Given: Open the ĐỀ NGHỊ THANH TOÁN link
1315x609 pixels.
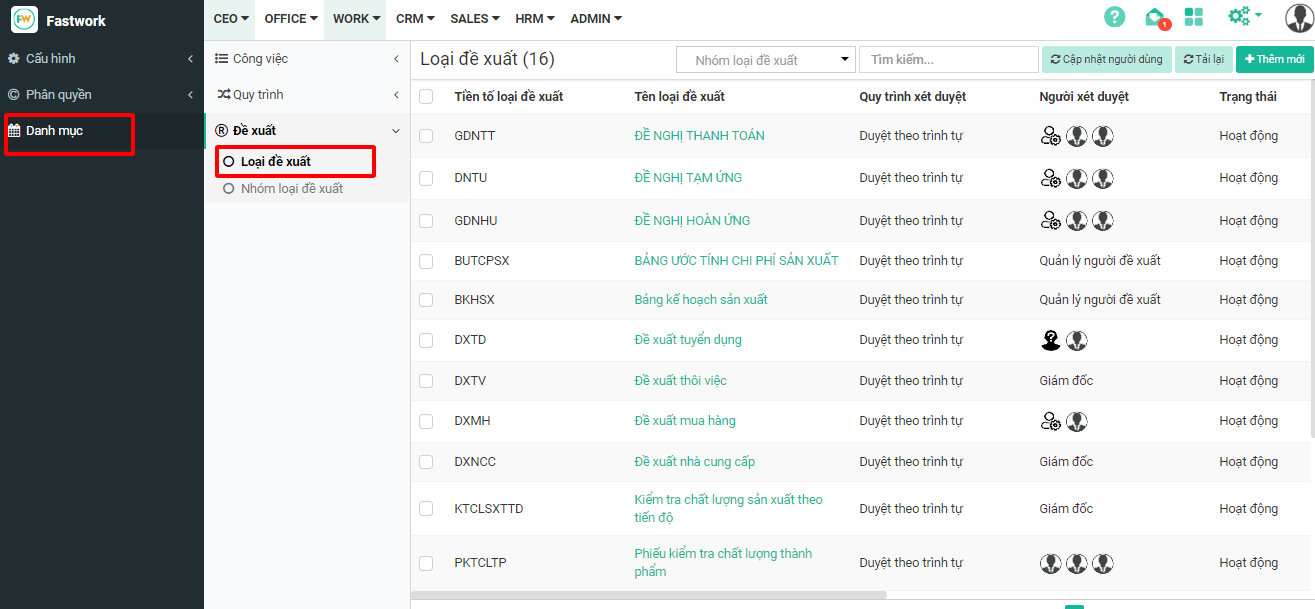Looking at the screenshot, I should pyautogui.click(x=699, y=136).
